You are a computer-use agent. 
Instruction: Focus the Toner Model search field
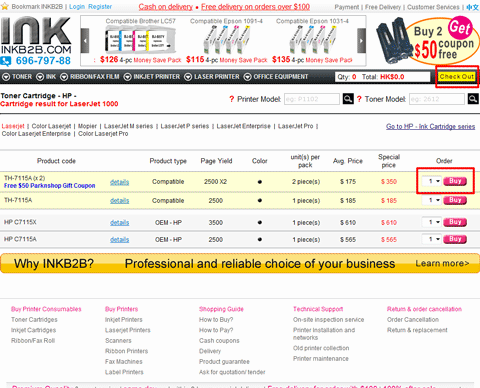[x=437, y=99]
